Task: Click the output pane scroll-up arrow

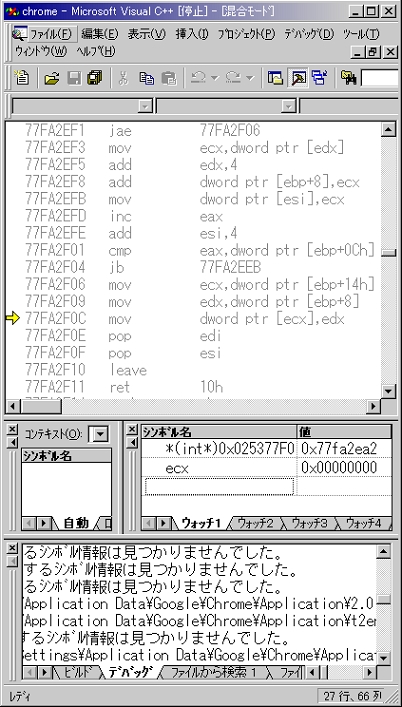Action: coord(384,551)
